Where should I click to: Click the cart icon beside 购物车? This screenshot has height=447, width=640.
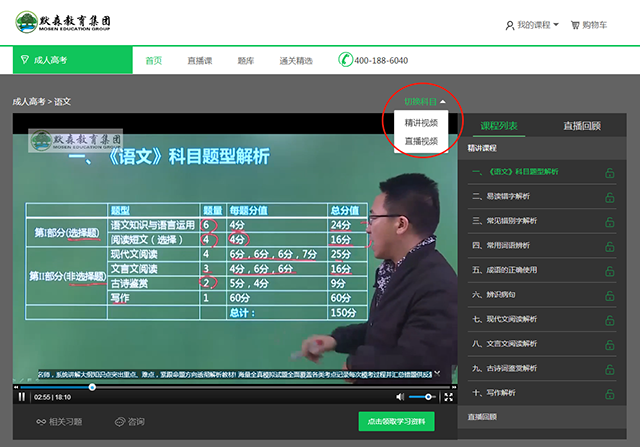(575, 25)
